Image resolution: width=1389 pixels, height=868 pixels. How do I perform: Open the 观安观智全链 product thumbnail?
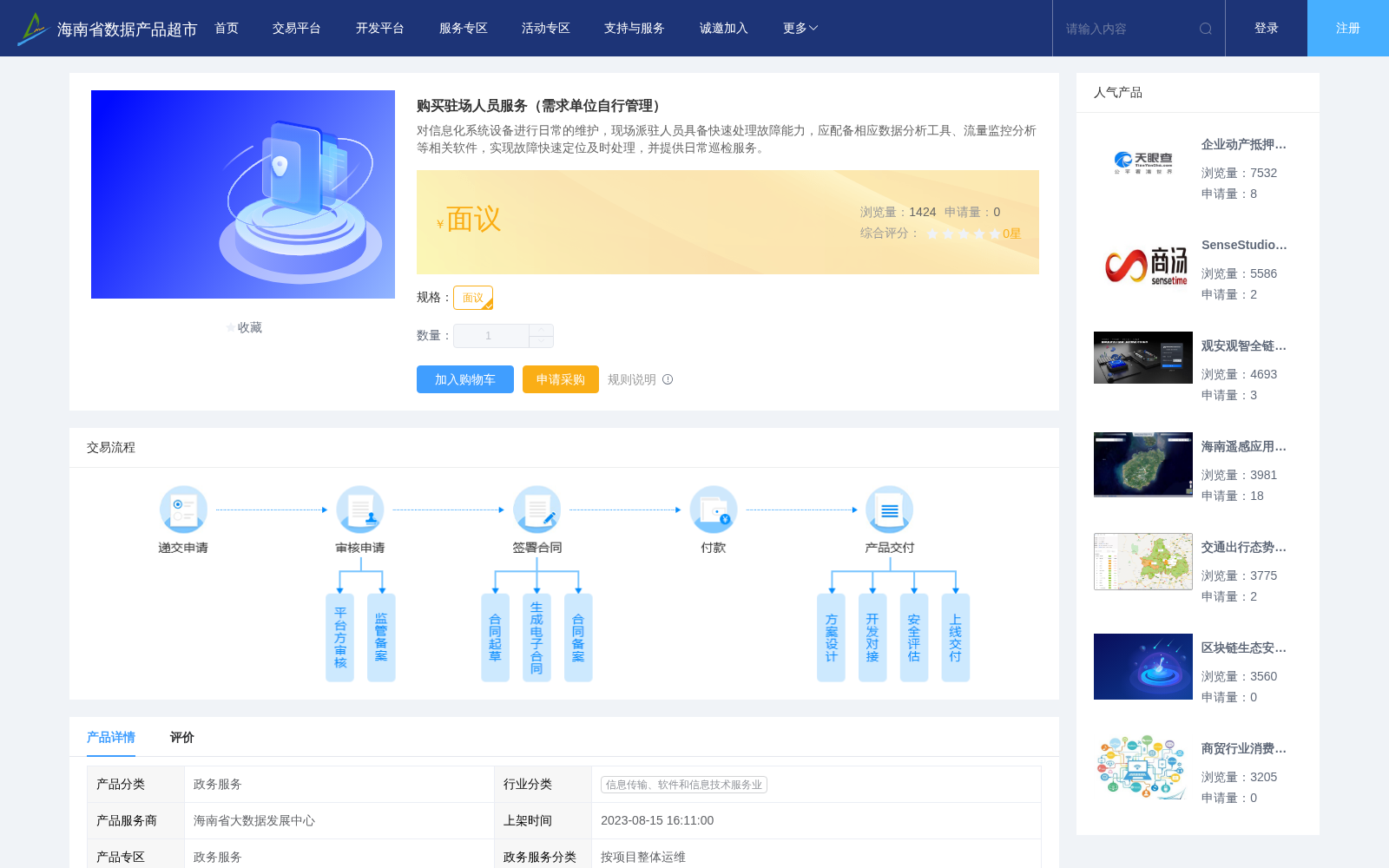point(1143,358)
